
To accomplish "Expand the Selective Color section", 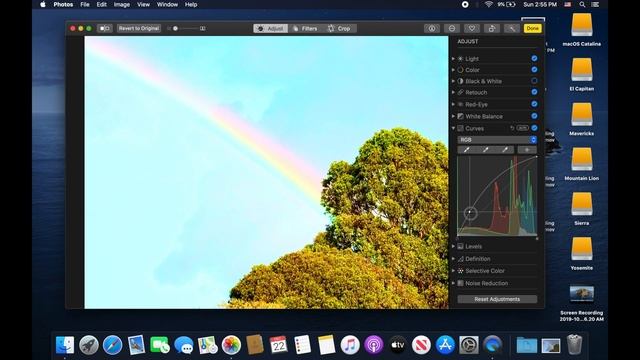I will point(453,271).
